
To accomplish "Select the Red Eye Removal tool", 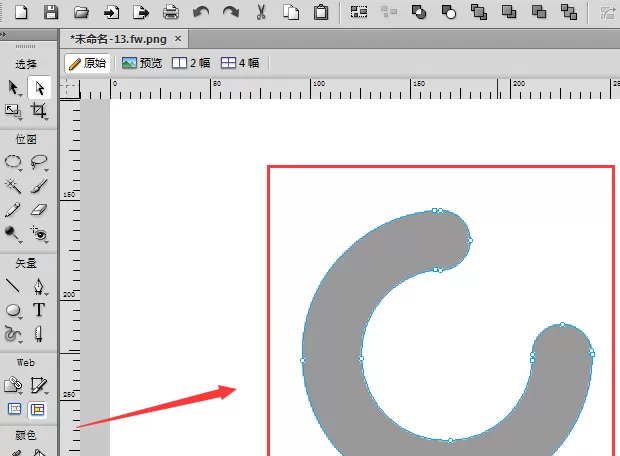I will (39, 234).
